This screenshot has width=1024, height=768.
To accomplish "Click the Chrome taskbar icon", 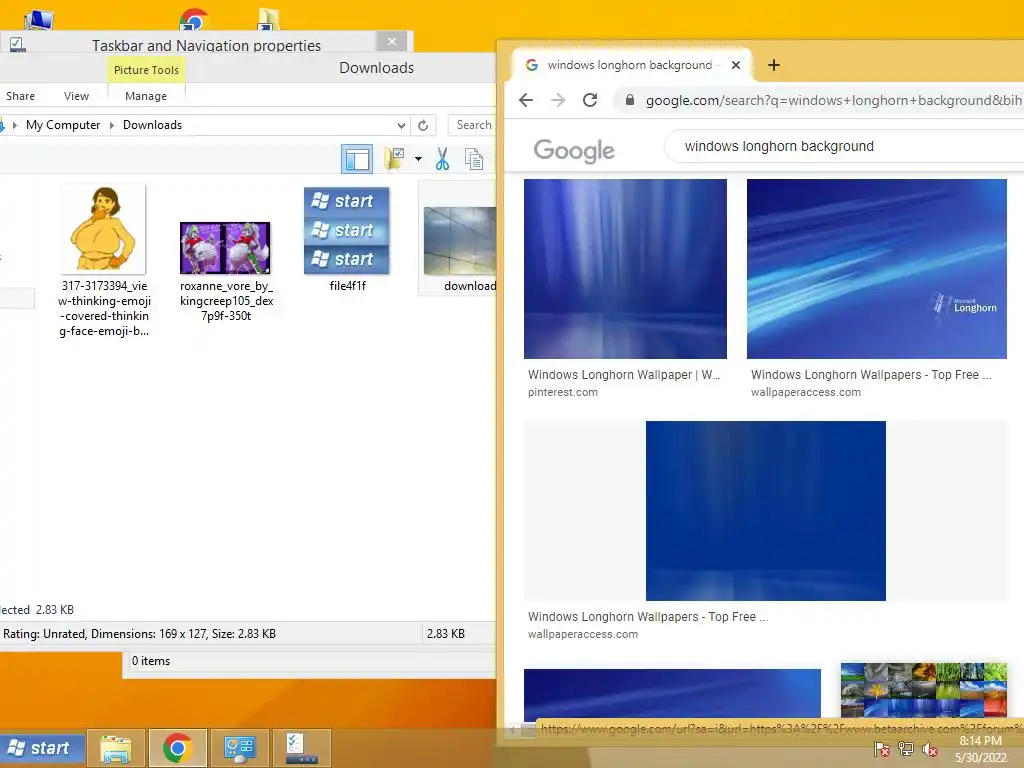I will pos(178,748).
